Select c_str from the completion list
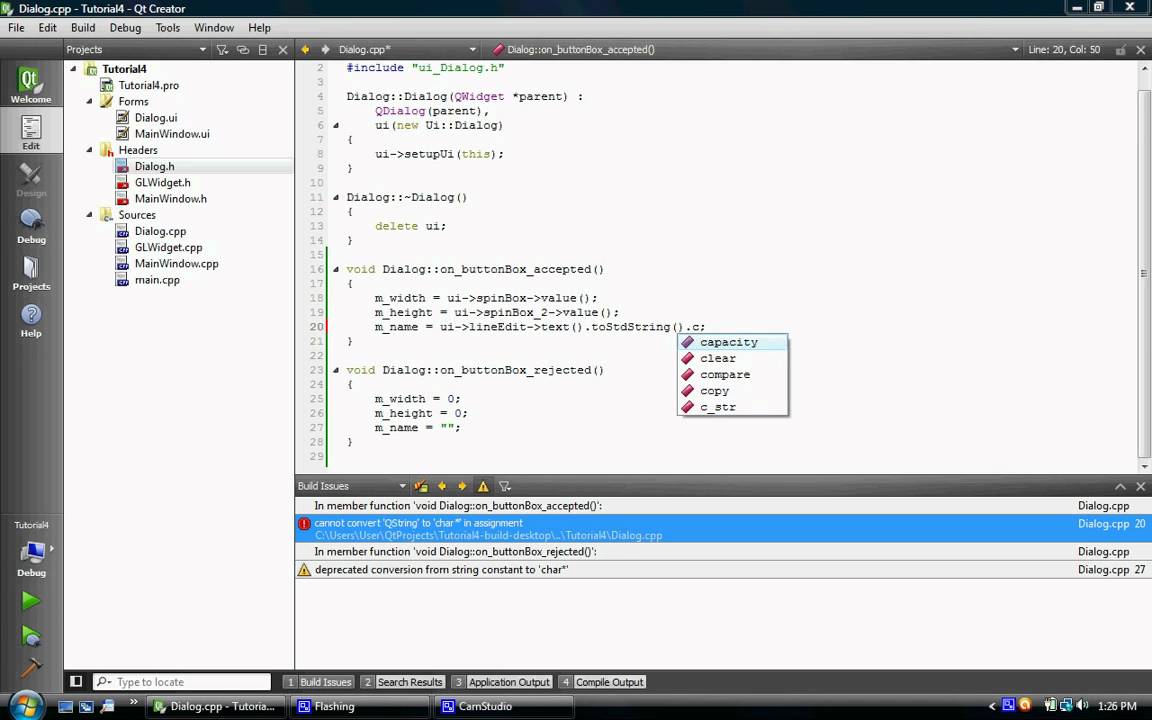The width and height of the screenshot is (1152, 720). (732, 406)
